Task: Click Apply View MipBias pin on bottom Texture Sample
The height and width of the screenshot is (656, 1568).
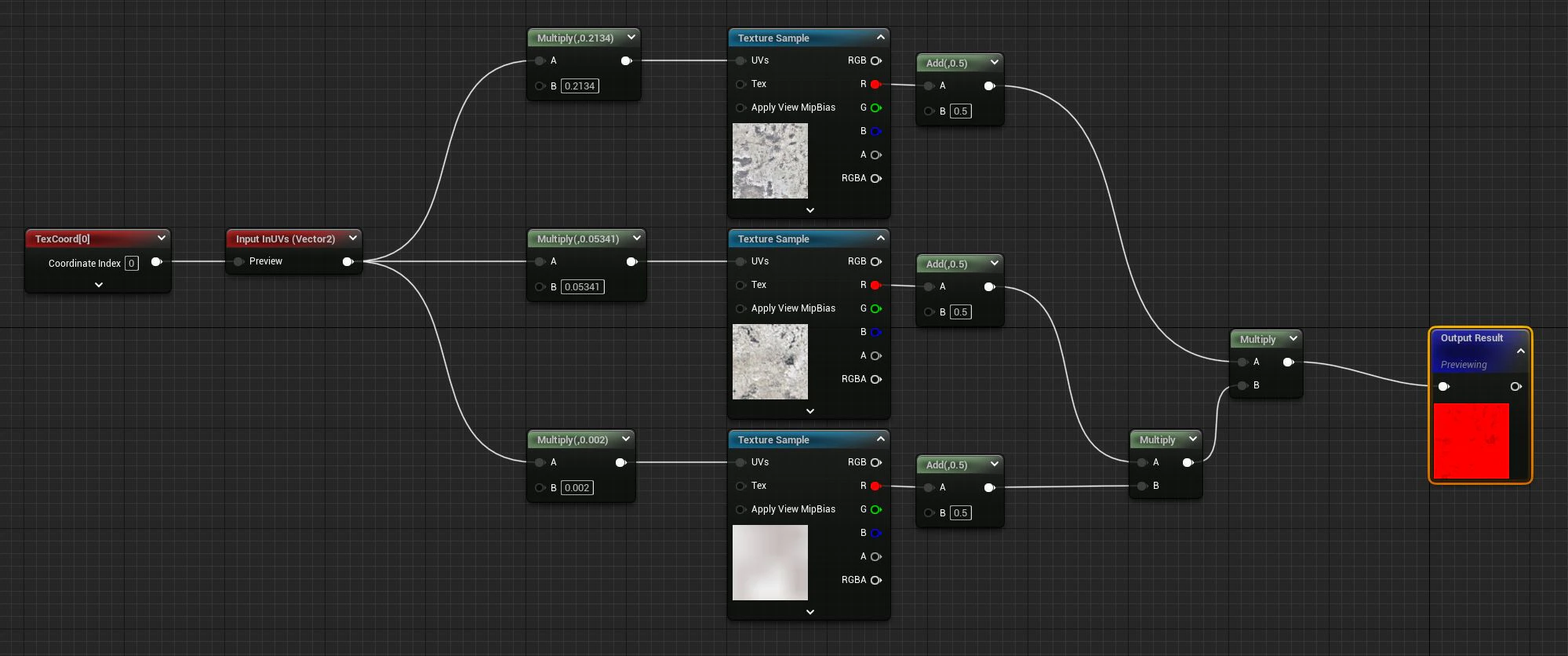Action: (x=740, y=510)
